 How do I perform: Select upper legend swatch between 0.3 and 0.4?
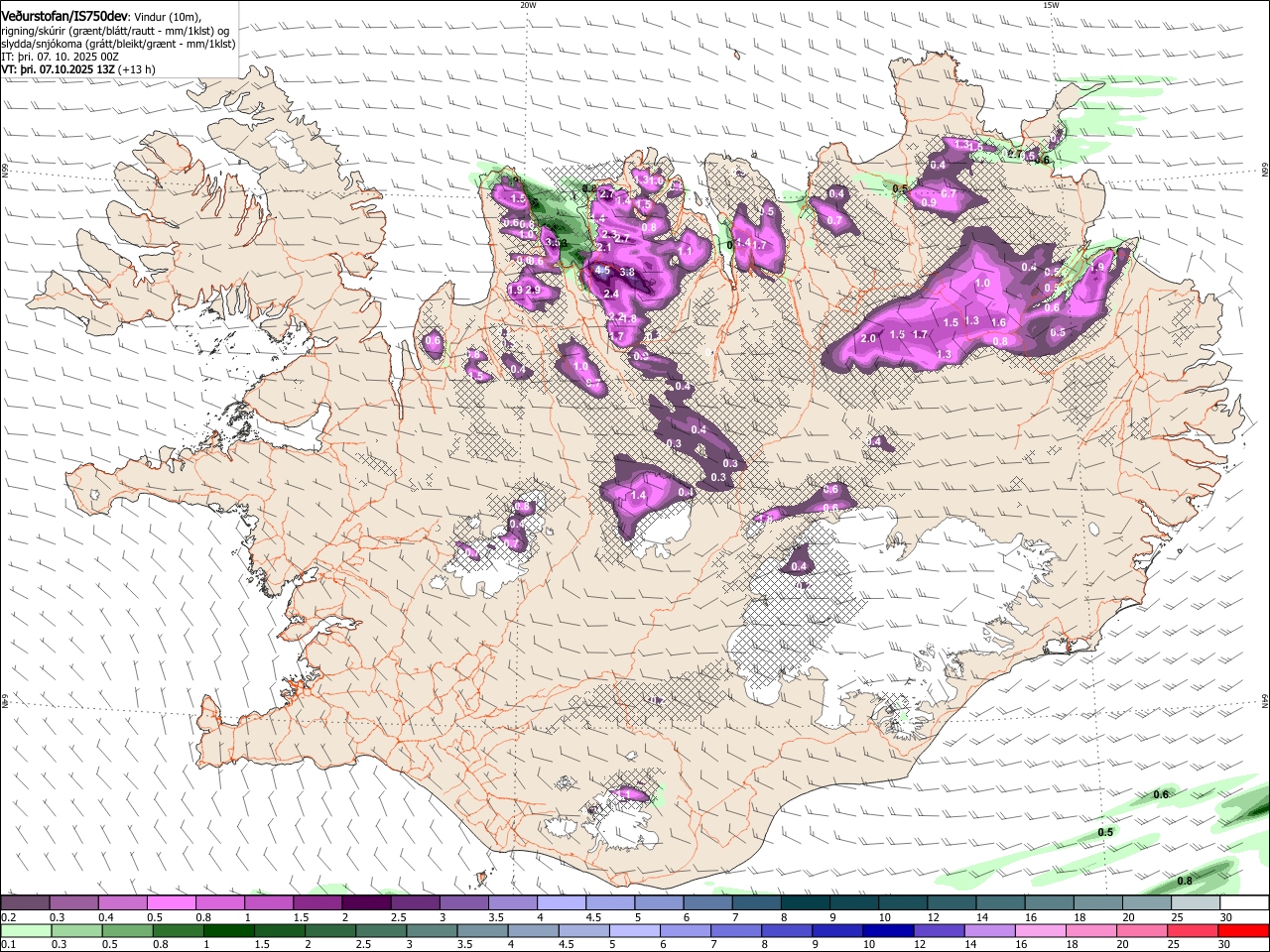[x=73, y=902]
